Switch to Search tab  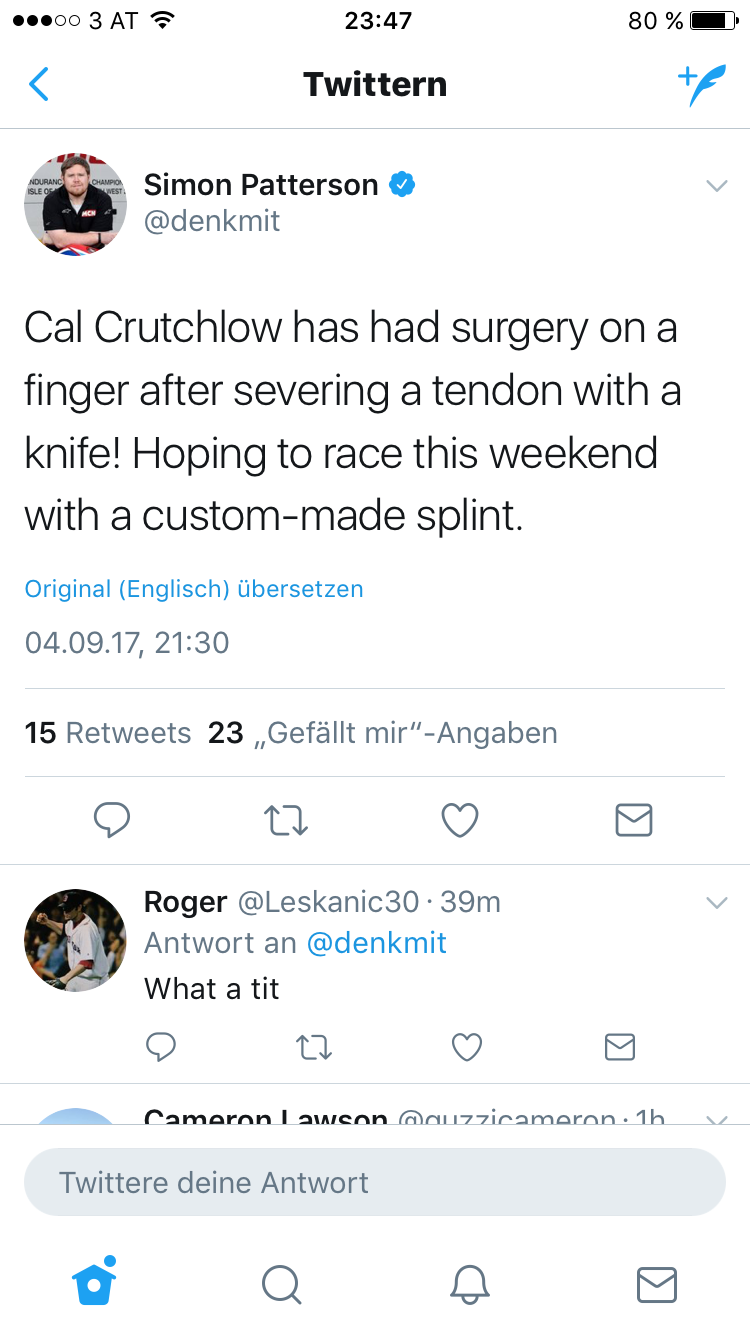[281, 1284]
